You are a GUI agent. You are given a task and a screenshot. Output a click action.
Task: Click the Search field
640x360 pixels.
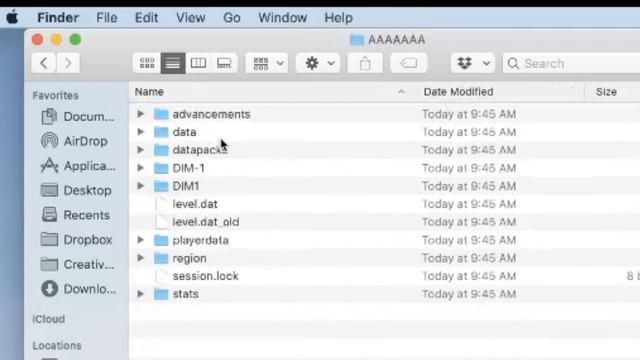[571, 63]
